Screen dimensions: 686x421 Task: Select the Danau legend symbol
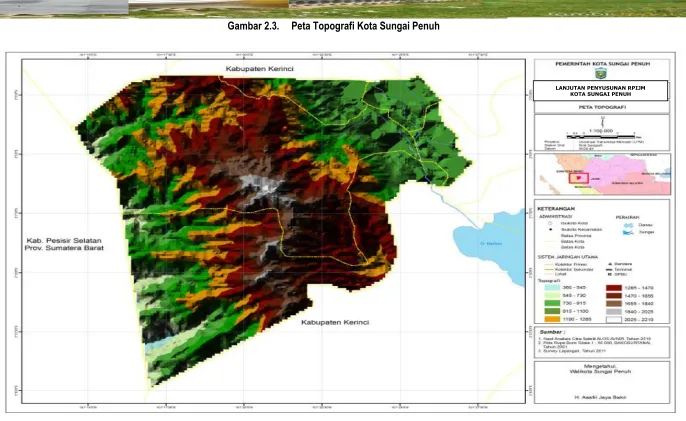pyautogui.click(x=629, y=225)
